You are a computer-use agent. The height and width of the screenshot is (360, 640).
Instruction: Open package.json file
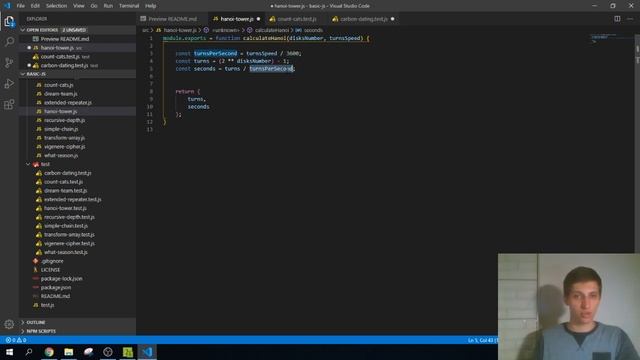[x=56, y=287]
